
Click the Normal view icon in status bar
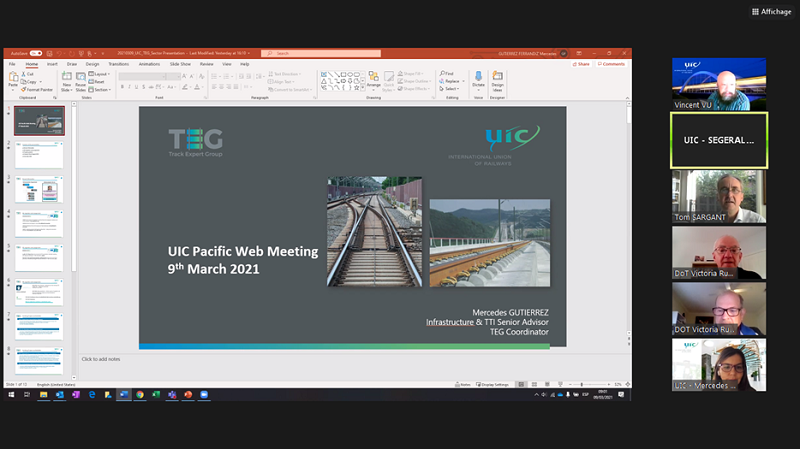click(521, 384)
